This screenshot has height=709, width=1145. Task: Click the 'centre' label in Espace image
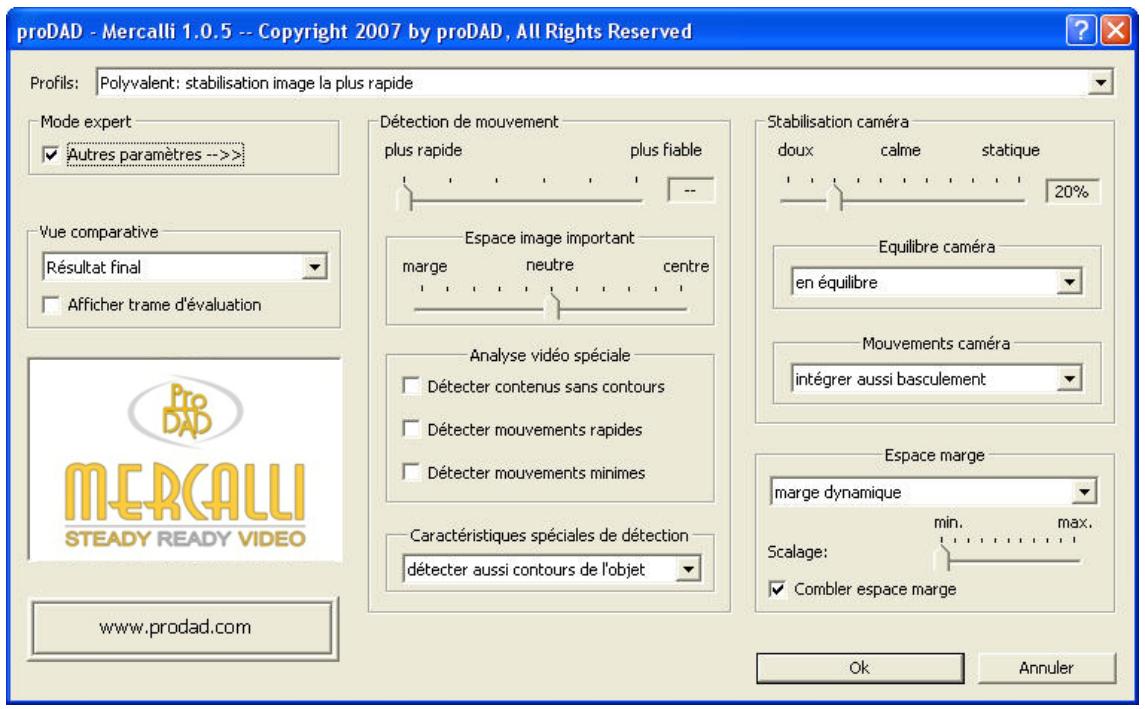click(686, 266)
